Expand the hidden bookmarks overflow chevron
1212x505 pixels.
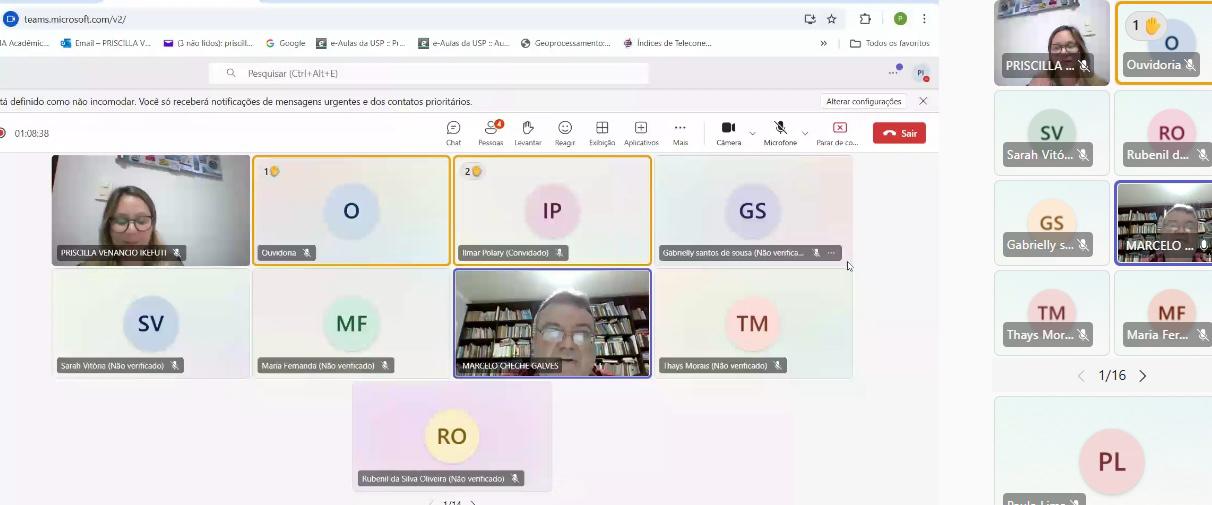(x=824, y=44)
